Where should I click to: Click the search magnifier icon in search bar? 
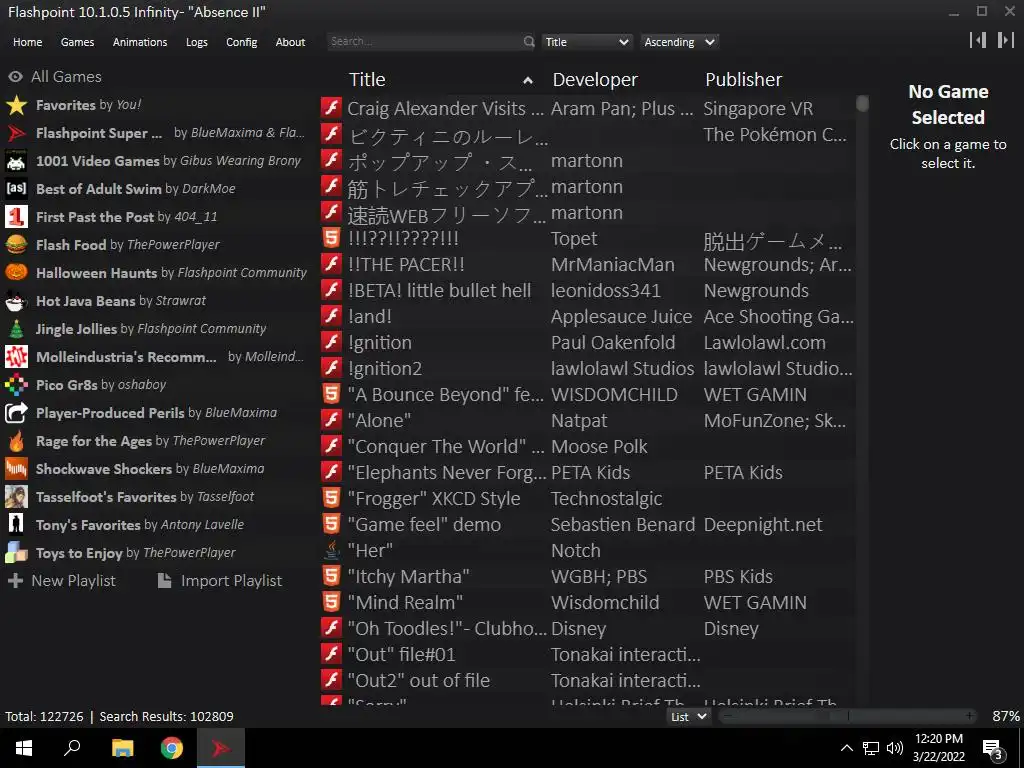tap(529, 42)
